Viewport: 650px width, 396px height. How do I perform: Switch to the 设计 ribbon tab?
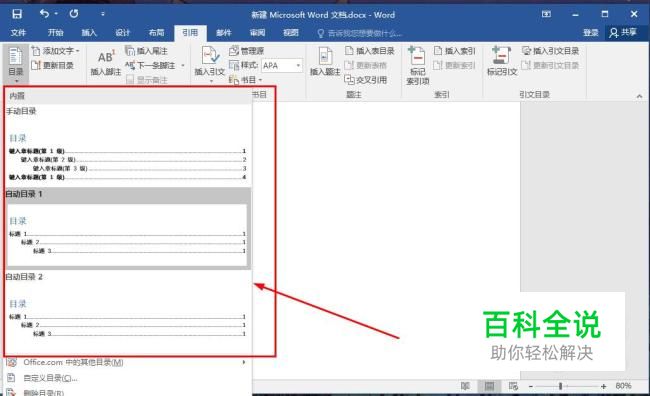pyautogui.click(x=123, y=33)
